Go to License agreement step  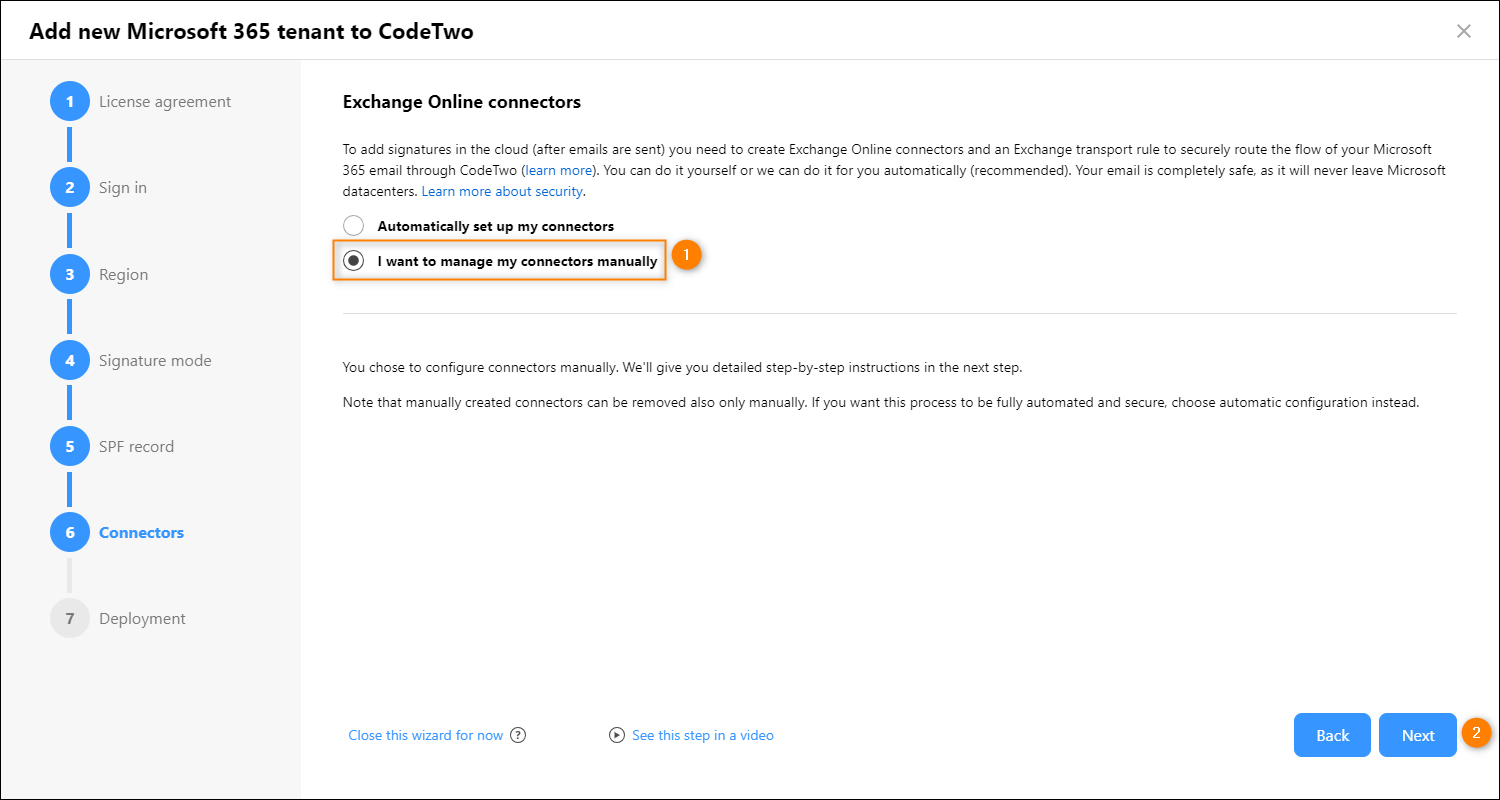point(165,101)
